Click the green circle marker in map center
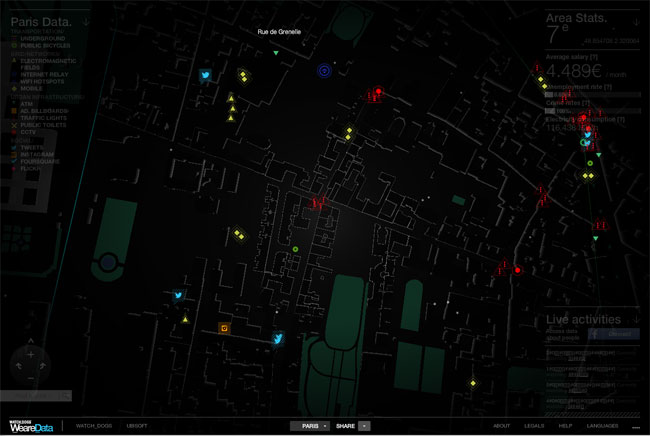 pyautogui.click(x=295, y=249)
